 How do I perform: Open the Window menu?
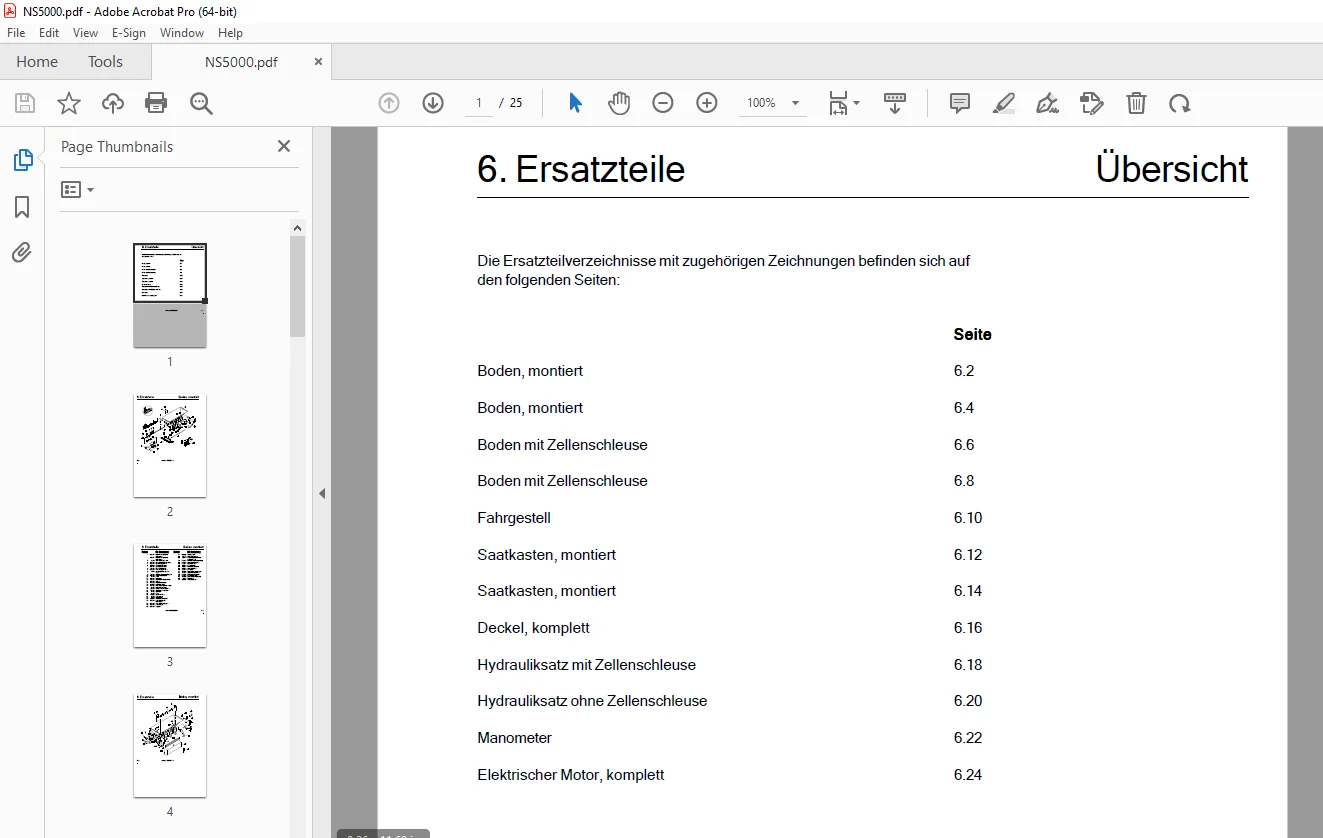tap(182, 33)
